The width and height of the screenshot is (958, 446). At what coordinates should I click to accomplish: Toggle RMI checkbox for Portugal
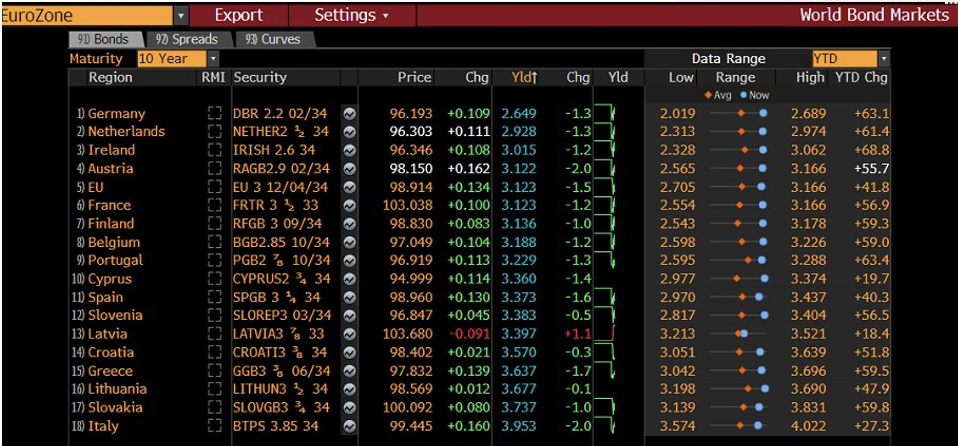214,260
